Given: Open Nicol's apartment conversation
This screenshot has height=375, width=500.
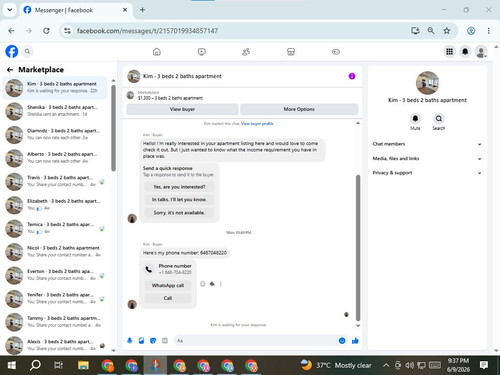Looking at the screenshot, I should [55, 252].
